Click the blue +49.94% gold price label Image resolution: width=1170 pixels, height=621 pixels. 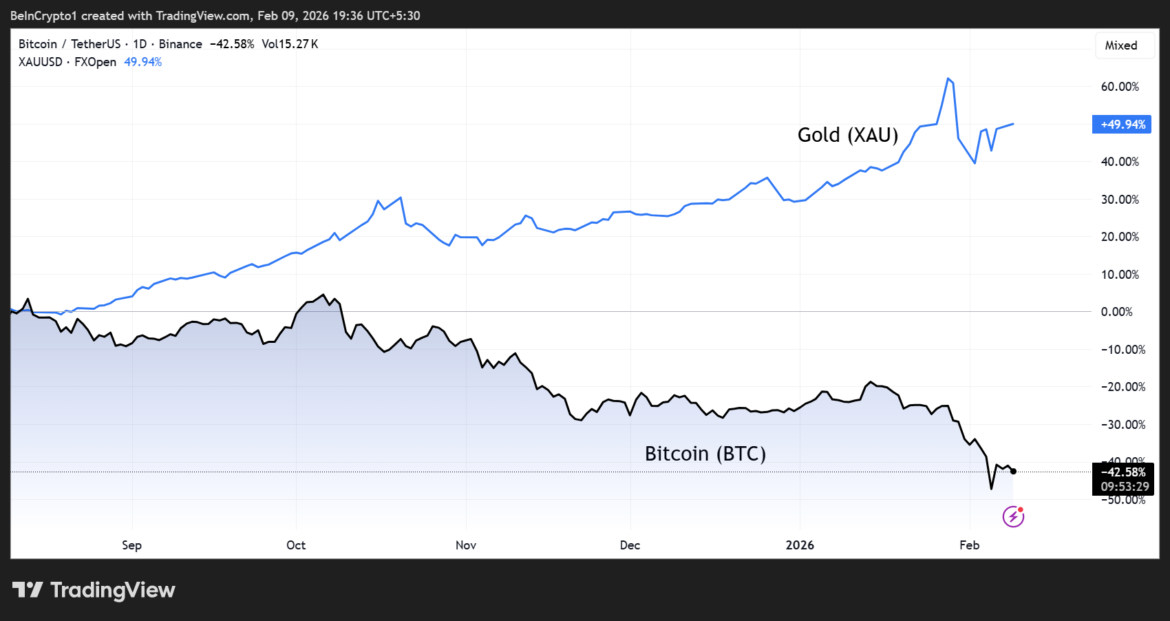1122,124
